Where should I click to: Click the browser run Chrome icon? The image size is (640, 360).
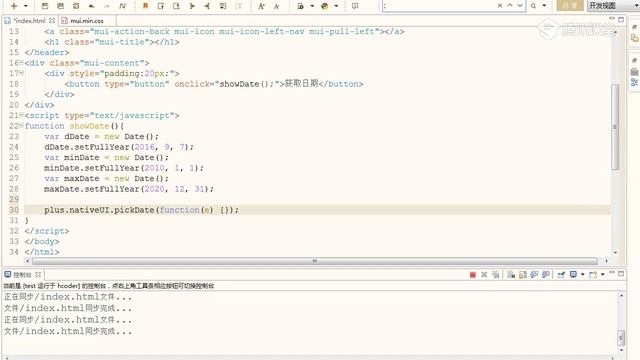[324, 6]
